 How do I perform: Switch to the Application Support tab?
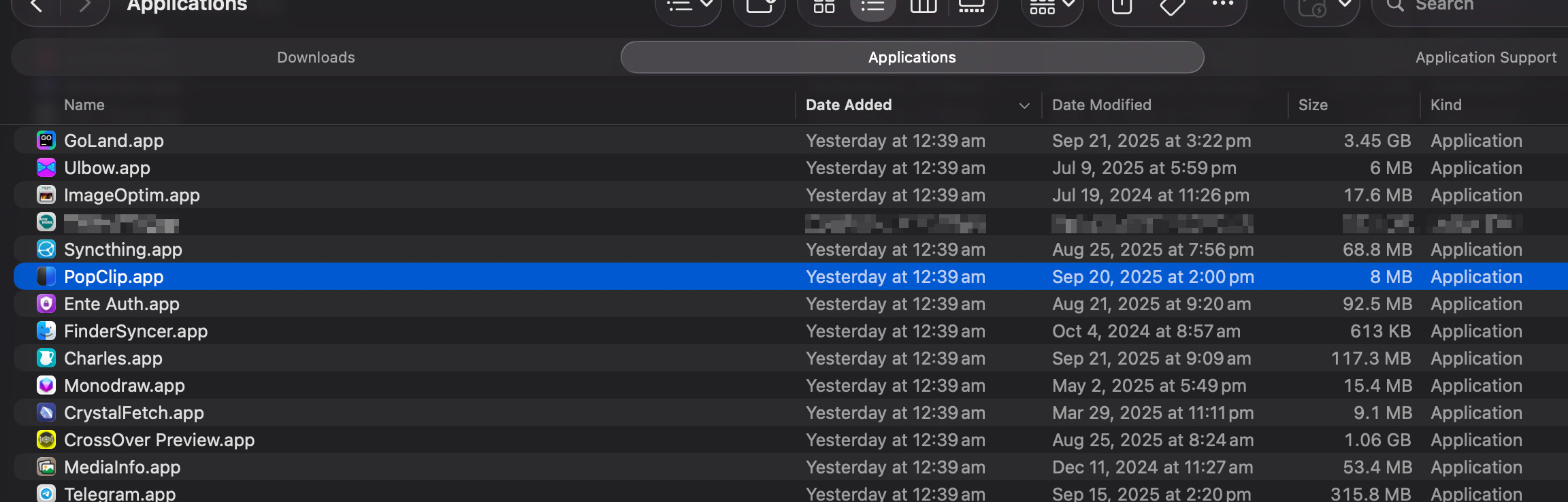tap(1486, 57)
